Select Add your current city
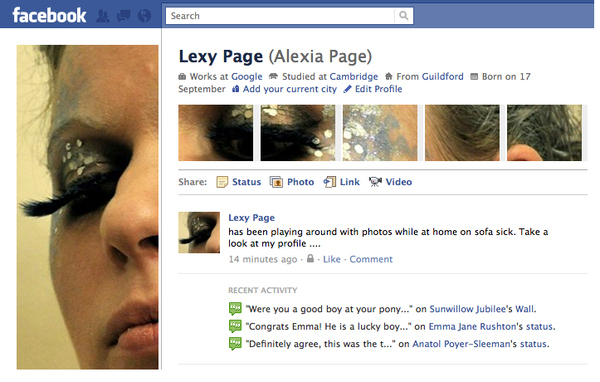 [x=290, y=89]
